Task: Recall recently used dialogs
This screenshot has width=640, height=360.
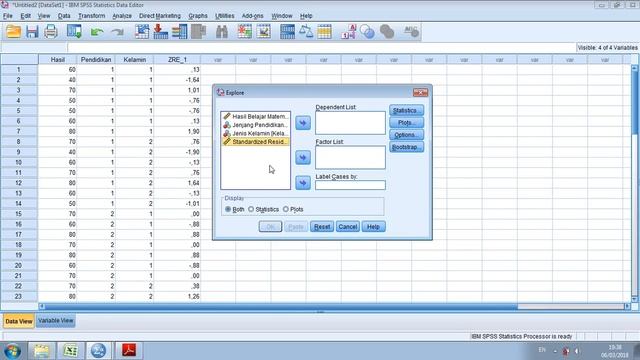Action: (74, 32)
